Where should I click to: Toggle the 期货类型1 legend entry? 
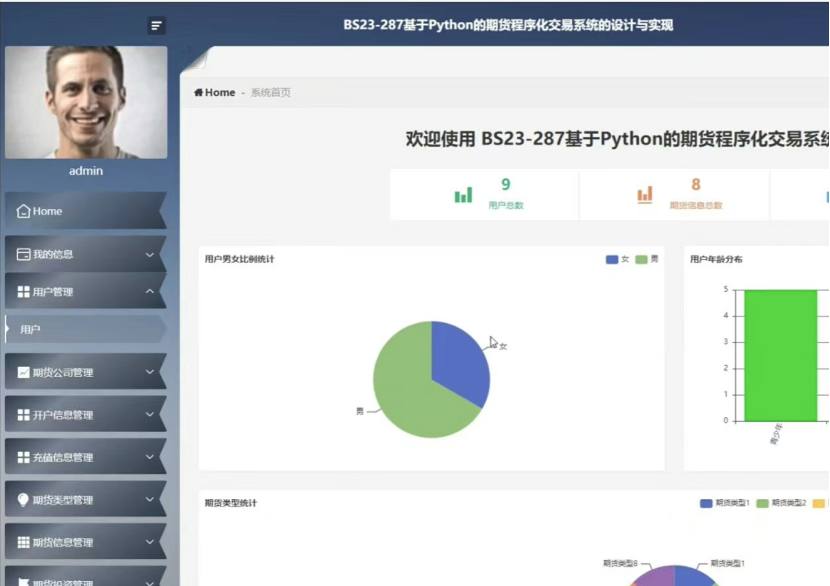coord(725,503)
